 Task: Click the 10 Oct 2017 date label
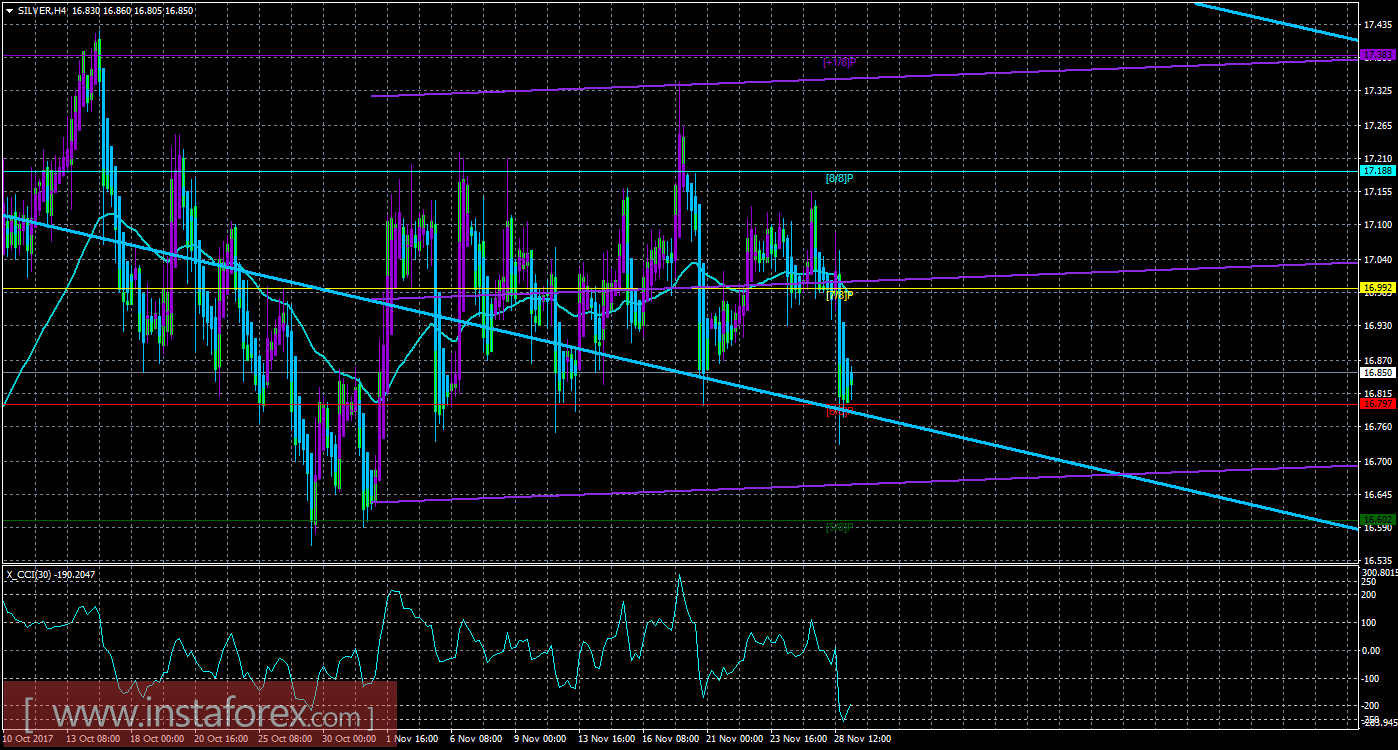pyautogui.click(x=29, y=740)
